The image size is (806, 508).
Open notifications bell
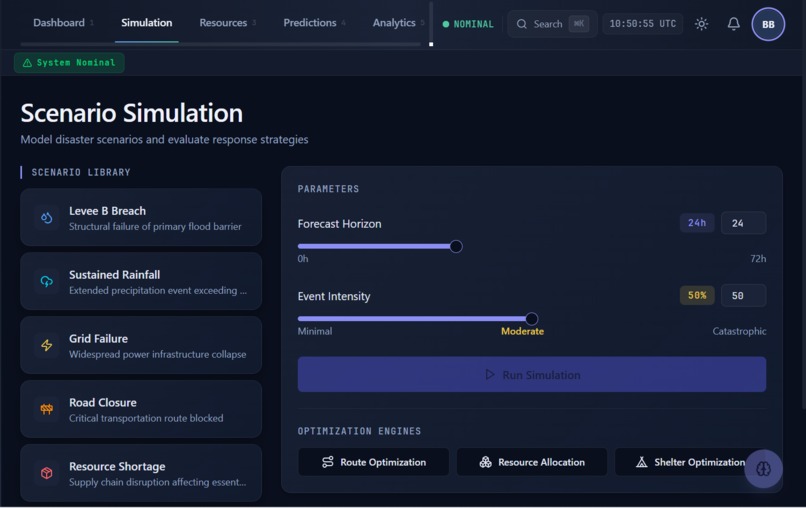(734, 24)
